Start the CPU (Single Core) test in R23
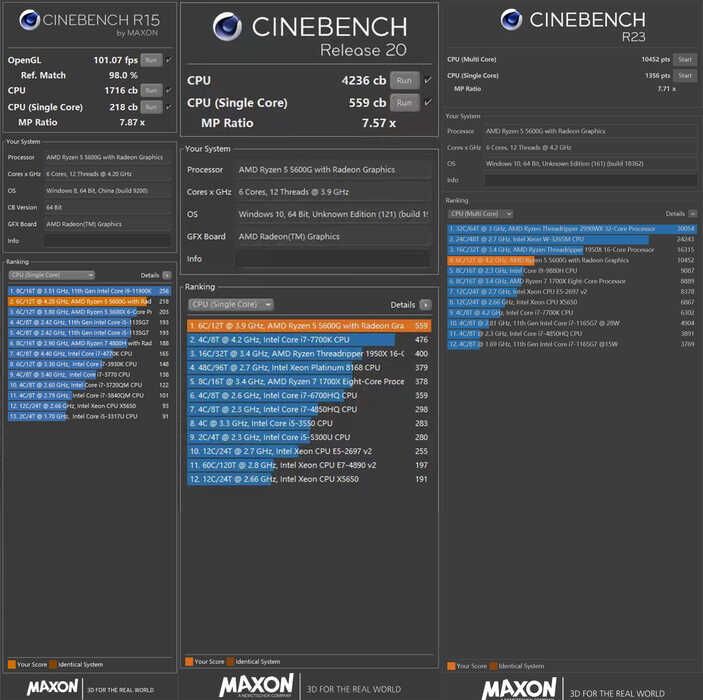The width and height of the screenshot is (703, 700). pos(685,76)
